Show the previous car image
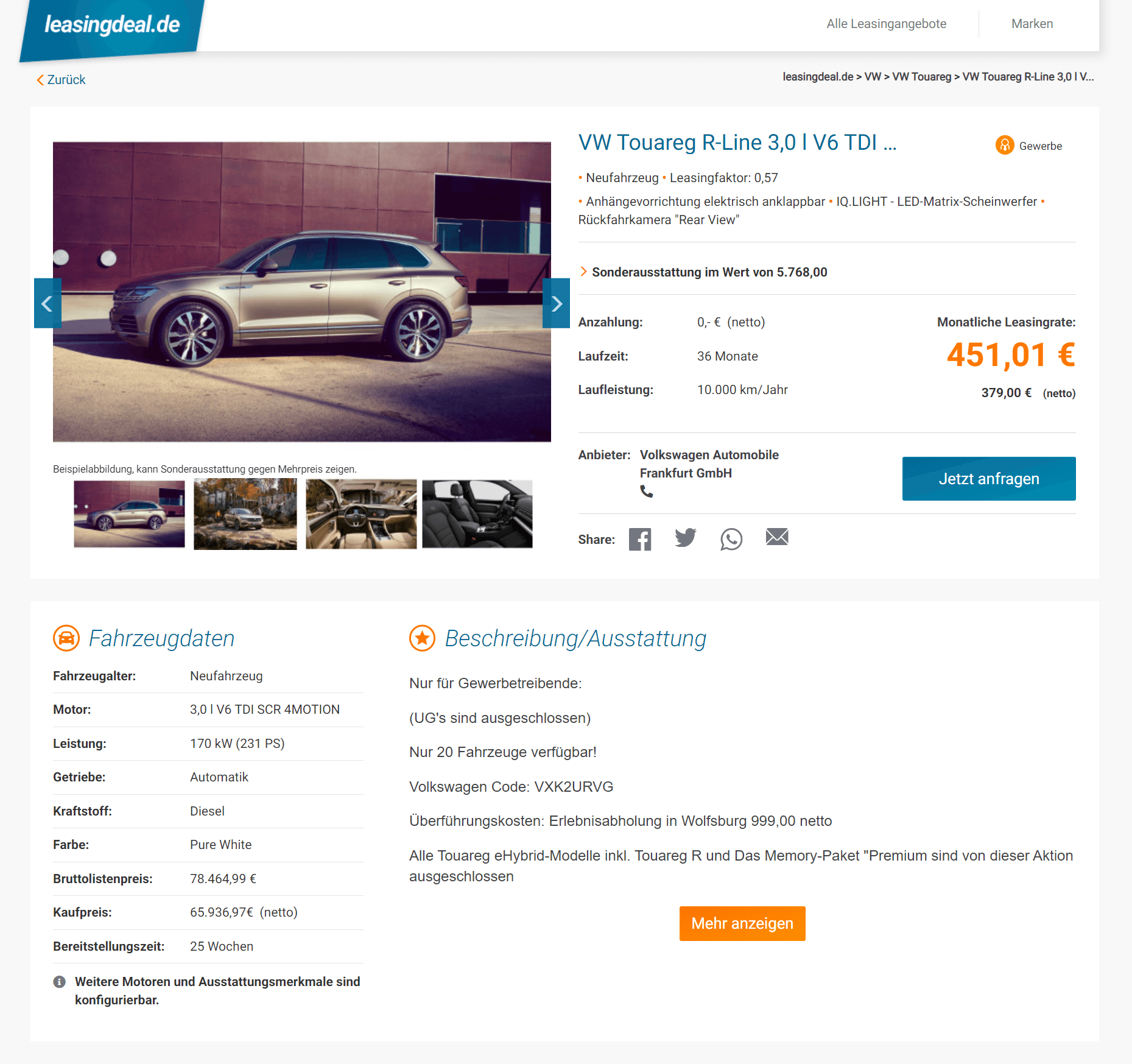The height and width of the screenshot is (1064, 1132). click(x=47, y=303)
